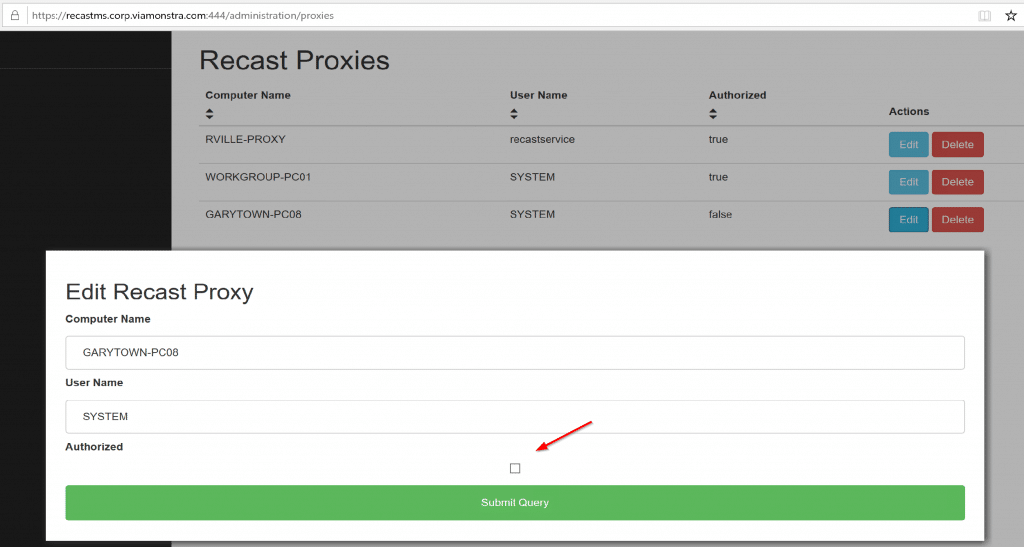This screenshot has height=547, width=1024.
Task: Click the favorites star icon
Action: coord(1011,16)
